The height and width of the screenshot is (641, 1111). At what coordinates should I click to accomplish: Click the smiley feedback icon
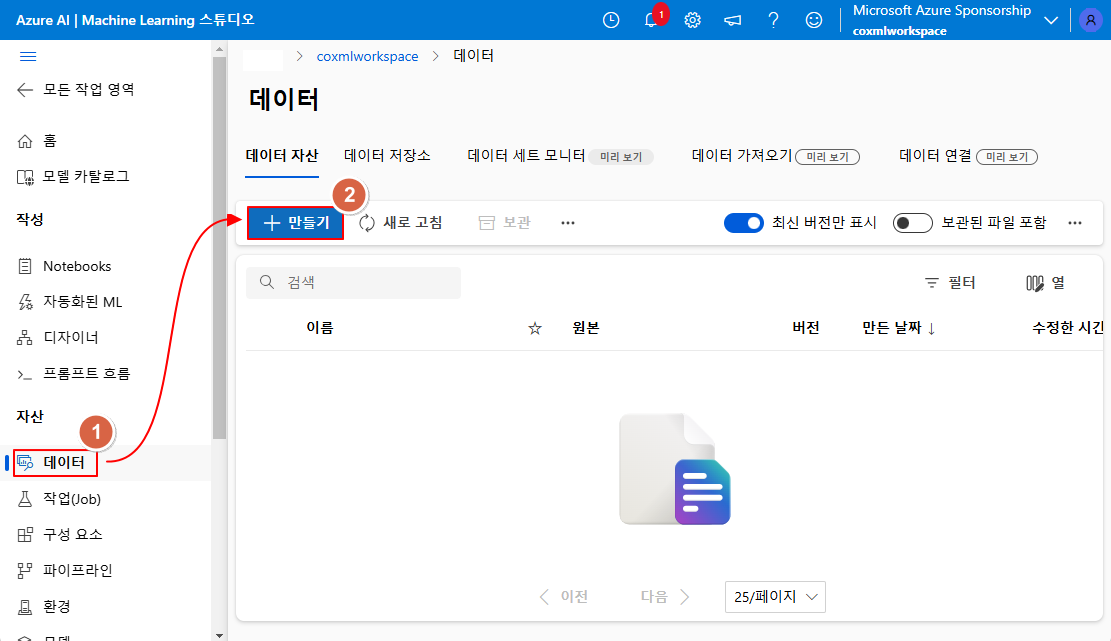click(x=813, y=21)
